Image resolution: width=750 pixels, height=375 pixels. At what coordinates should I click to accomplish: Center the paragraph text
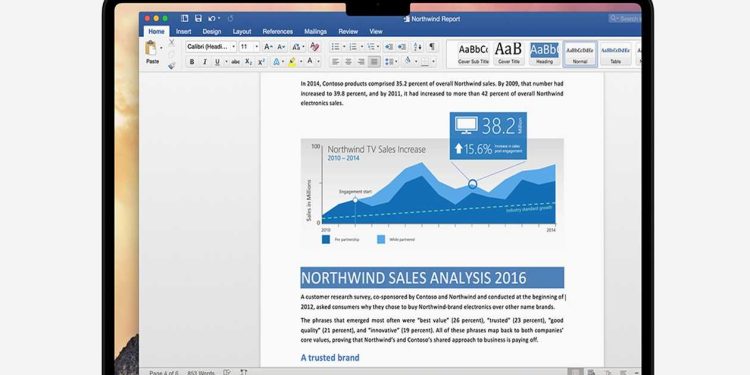(x=348, y=62)
